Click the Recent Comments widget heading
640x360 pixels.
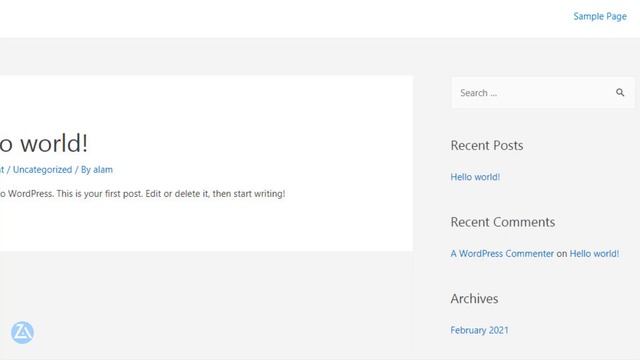tap(502, 222)
